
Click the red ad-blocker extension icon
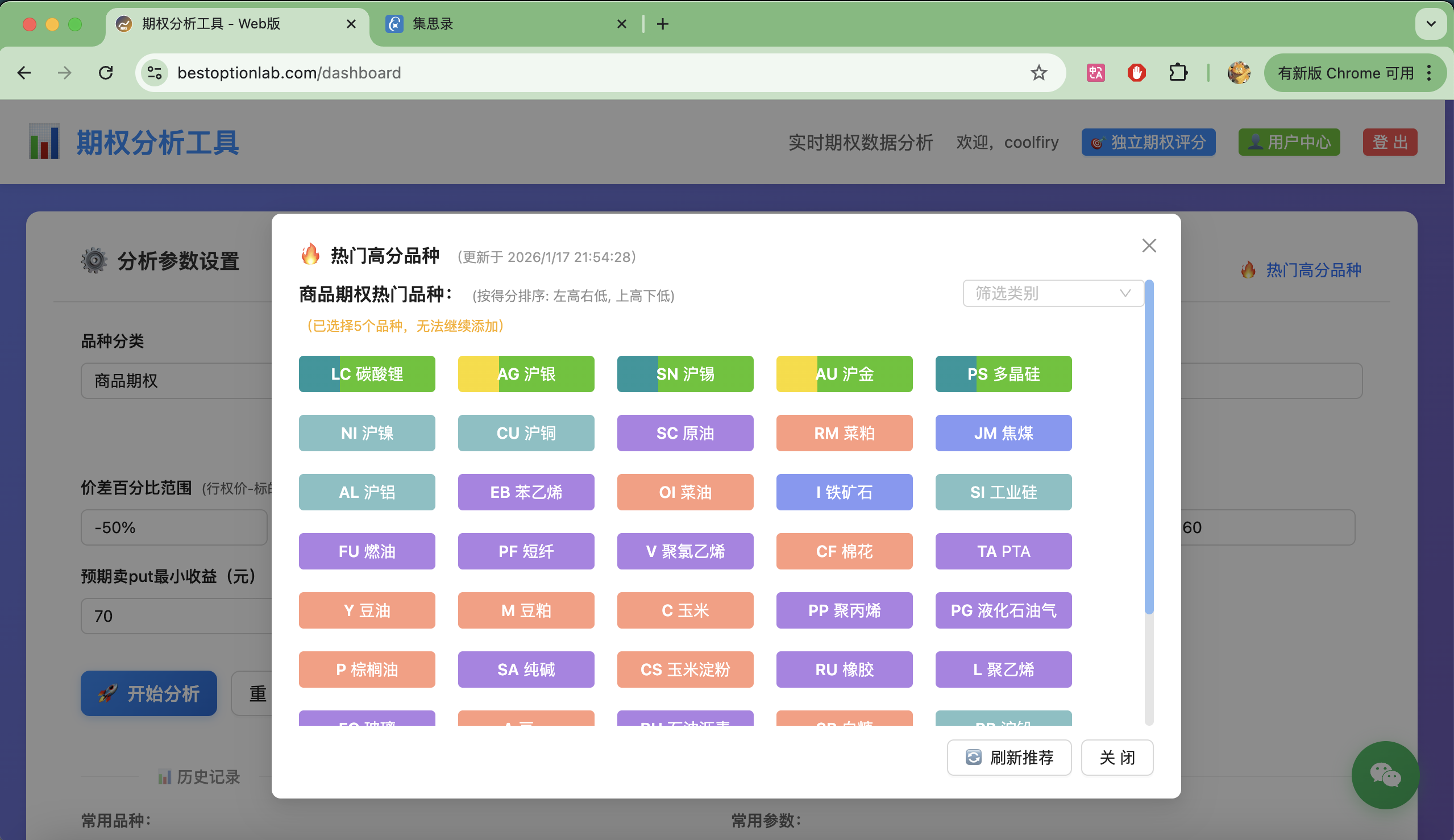point(1136,73)
